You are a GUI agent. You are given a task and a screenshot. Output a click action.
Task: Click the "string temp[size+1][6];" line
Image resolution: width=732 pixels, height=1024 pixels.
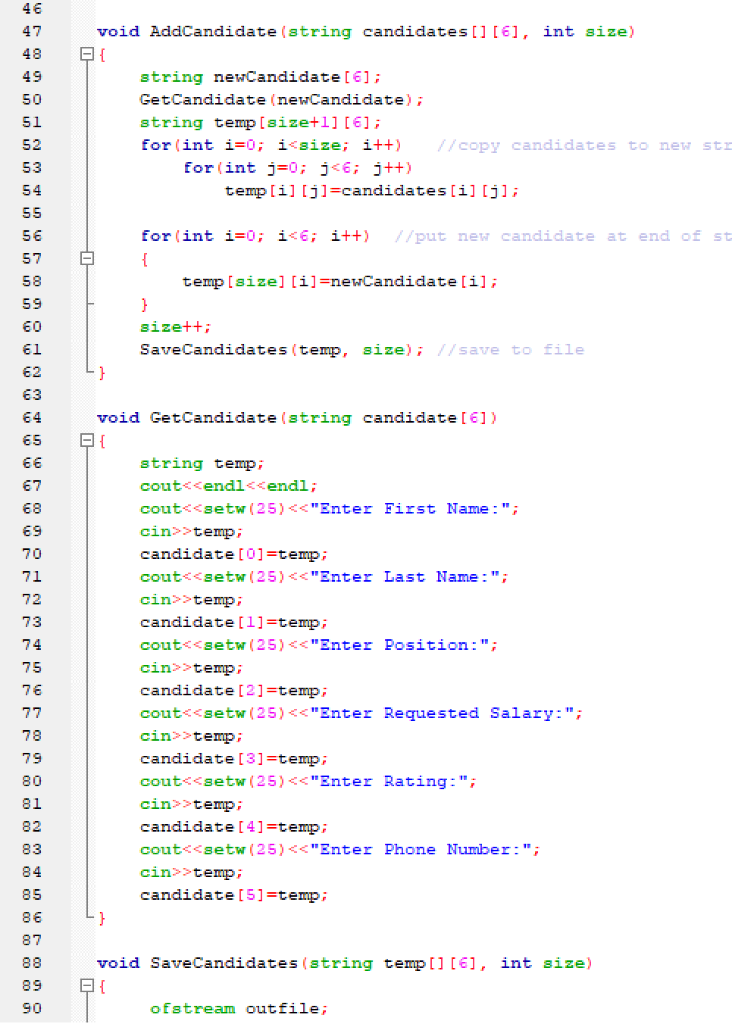point(261,122)
